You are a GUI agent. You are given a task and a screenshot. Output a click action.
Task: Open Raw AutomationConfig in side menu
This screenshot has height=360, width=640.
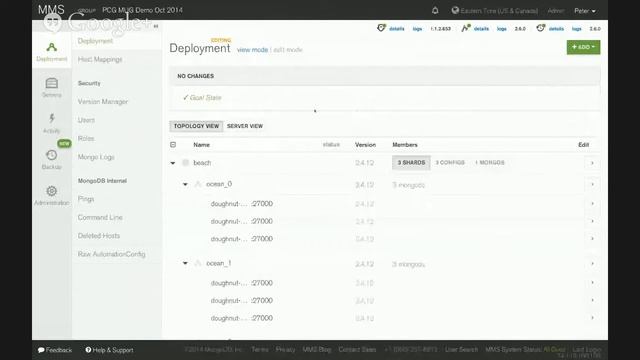[111, 254]
